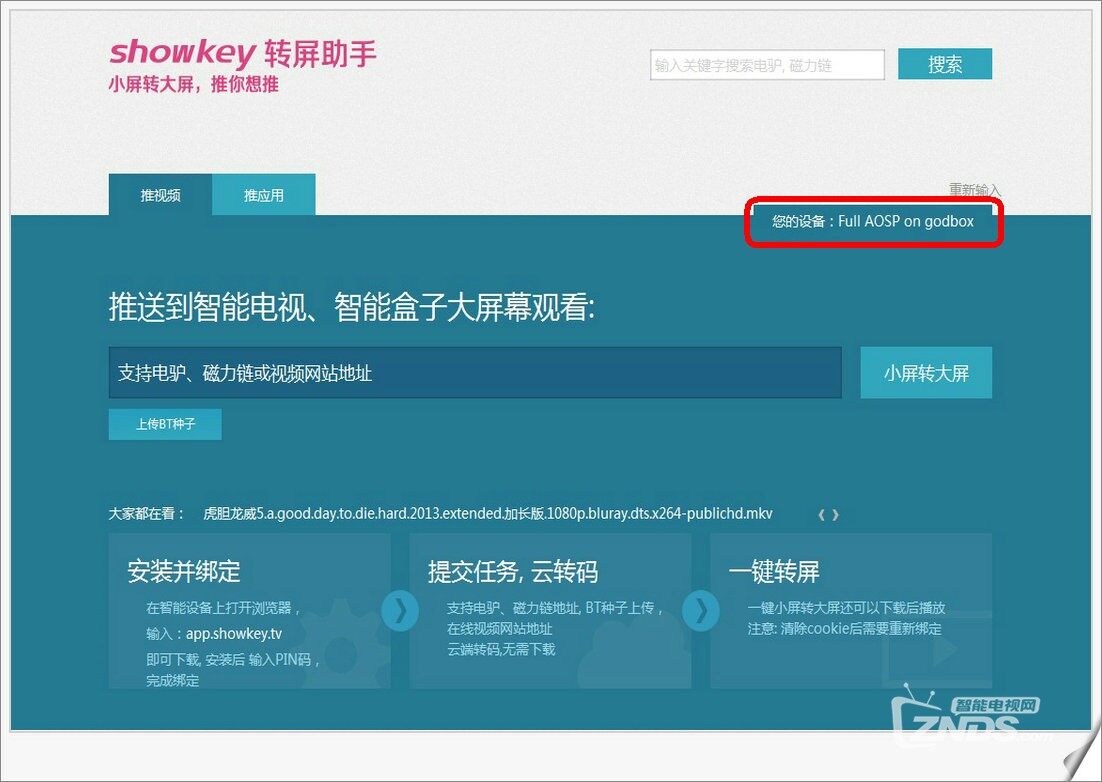Screen dimensions: 1102x782
Task: Click the 安装并绑定 card heading
Action: tap(184, 571)
